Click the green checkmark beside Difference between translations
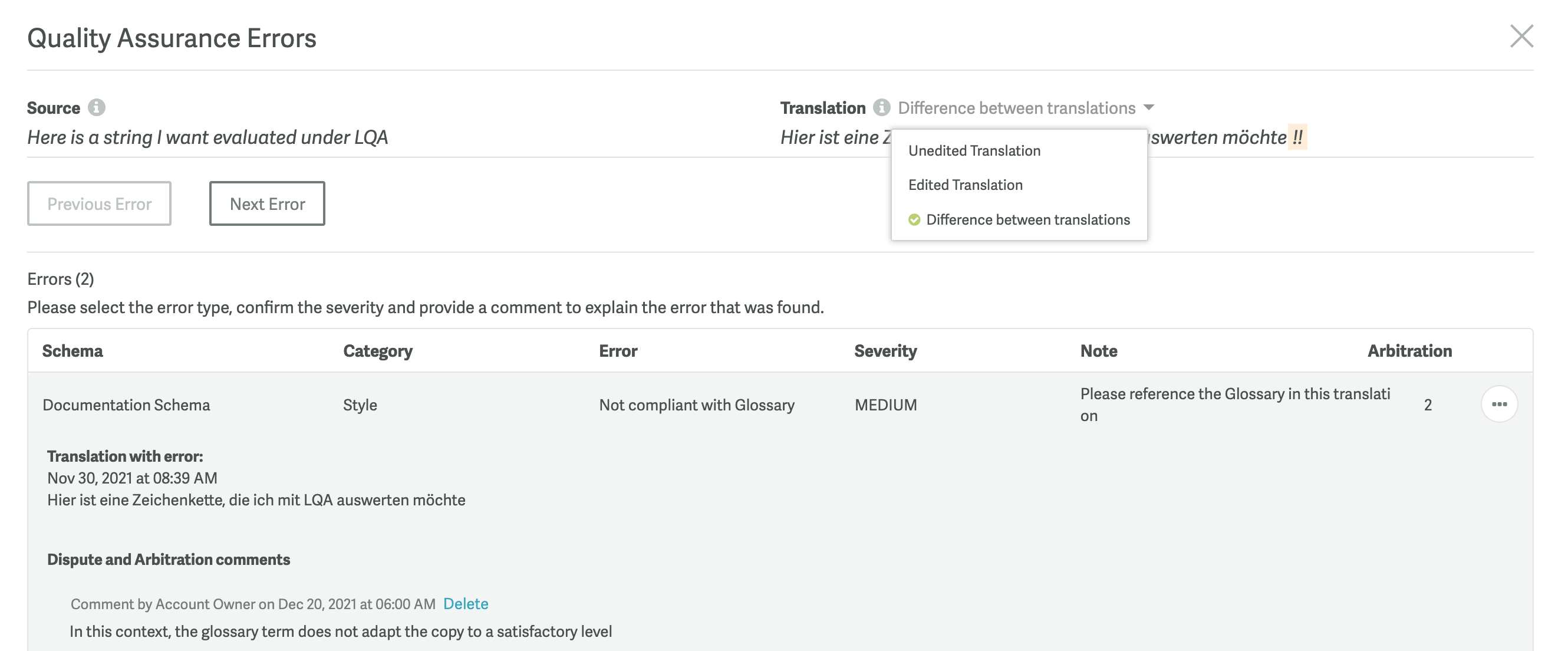1568x651 pixels. (x=914, y=220)
